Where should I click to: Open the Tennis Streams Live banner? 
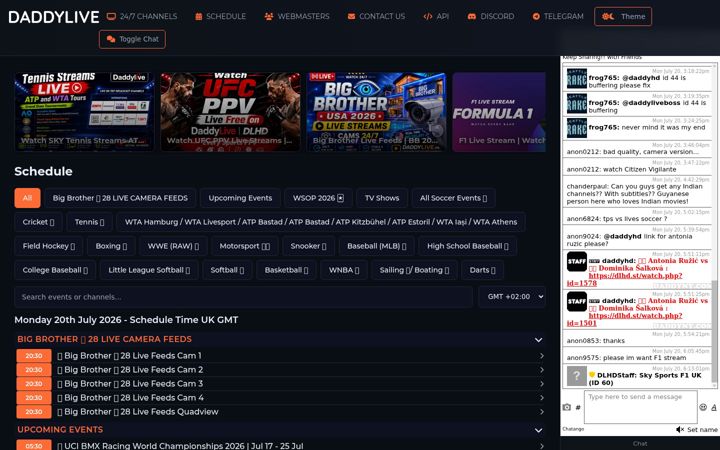click(x=84, y=112)
